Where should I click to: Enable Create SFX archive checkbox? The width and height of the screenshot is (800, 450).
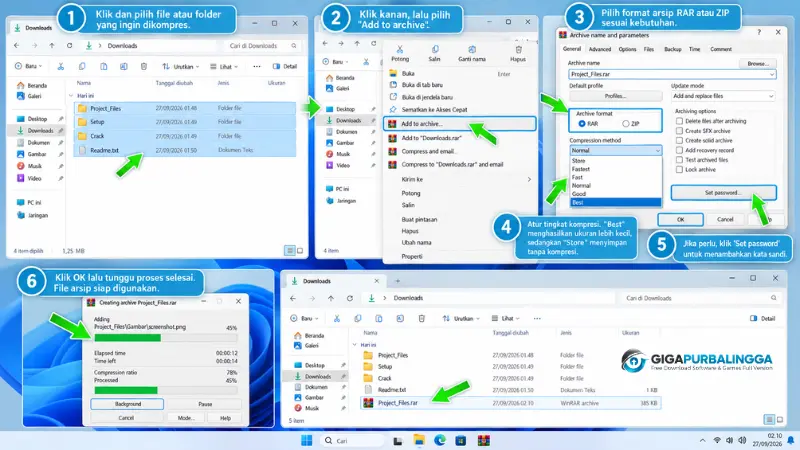tap(679, 131)
